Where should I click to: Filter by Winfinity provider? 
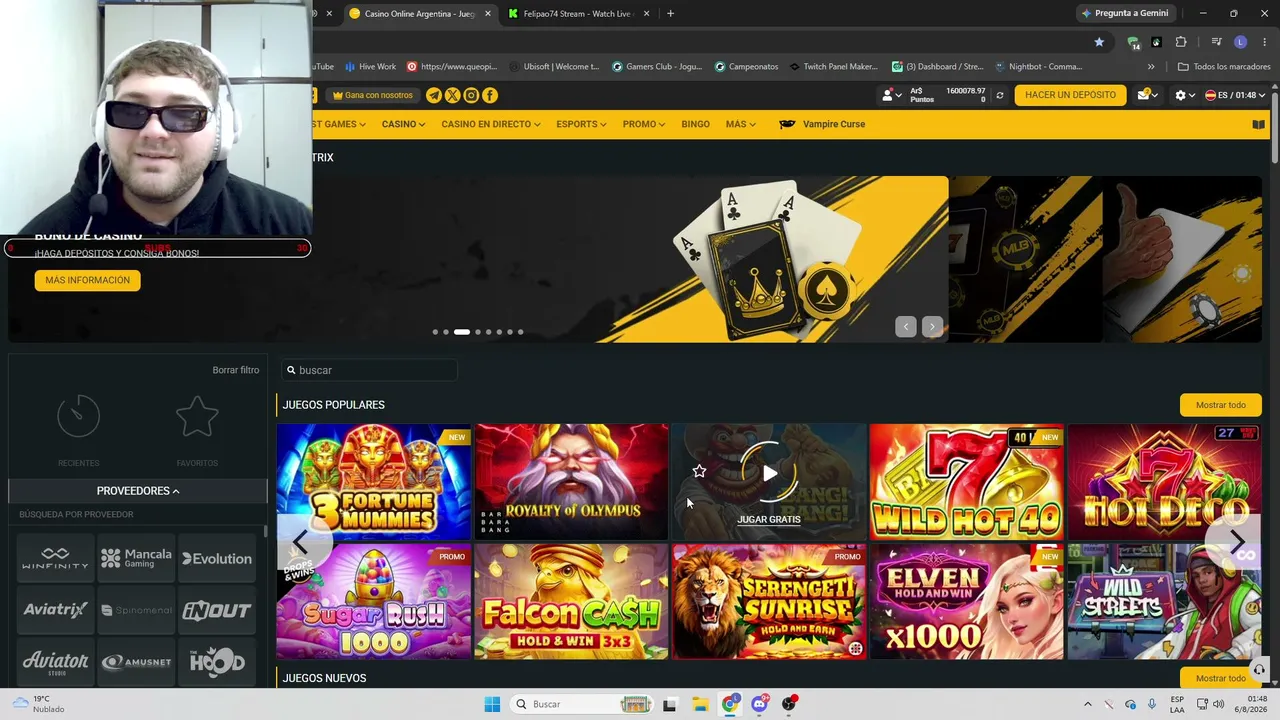coord(55,558)
